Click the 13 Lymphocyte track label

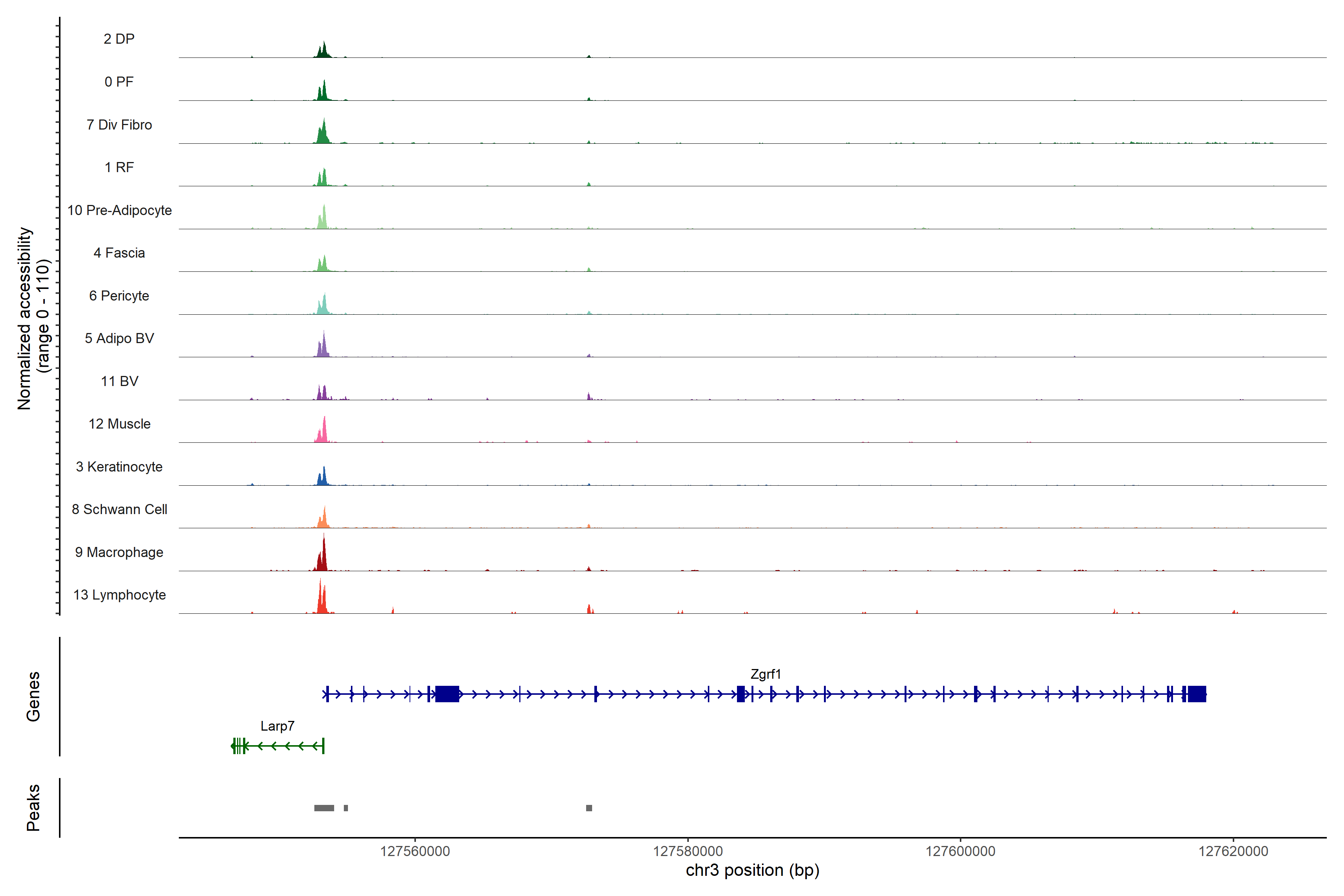coord(119,595)
